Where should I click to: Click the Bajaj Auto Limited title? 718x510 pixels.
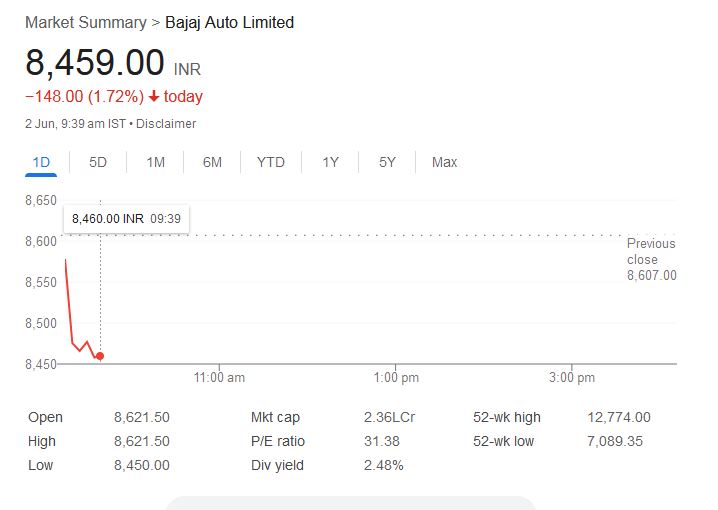pos(229,22)
